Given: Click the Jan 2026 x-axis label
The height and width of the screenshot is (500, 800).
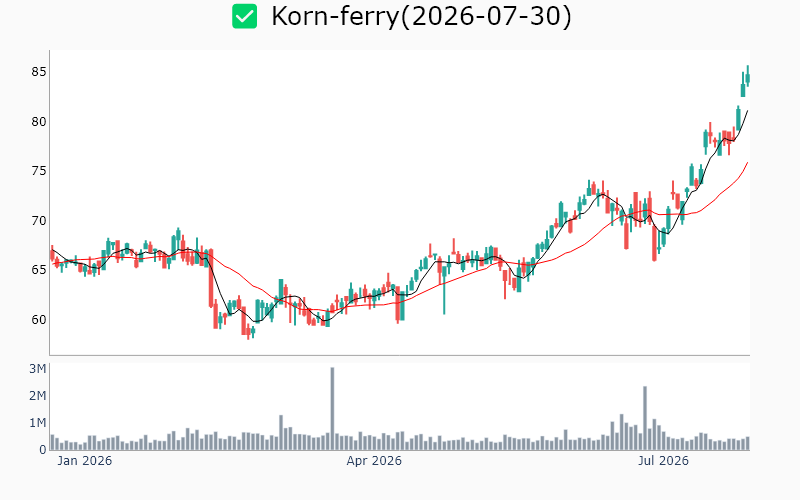Looking at the screenshot, I should tap(84, 461).
